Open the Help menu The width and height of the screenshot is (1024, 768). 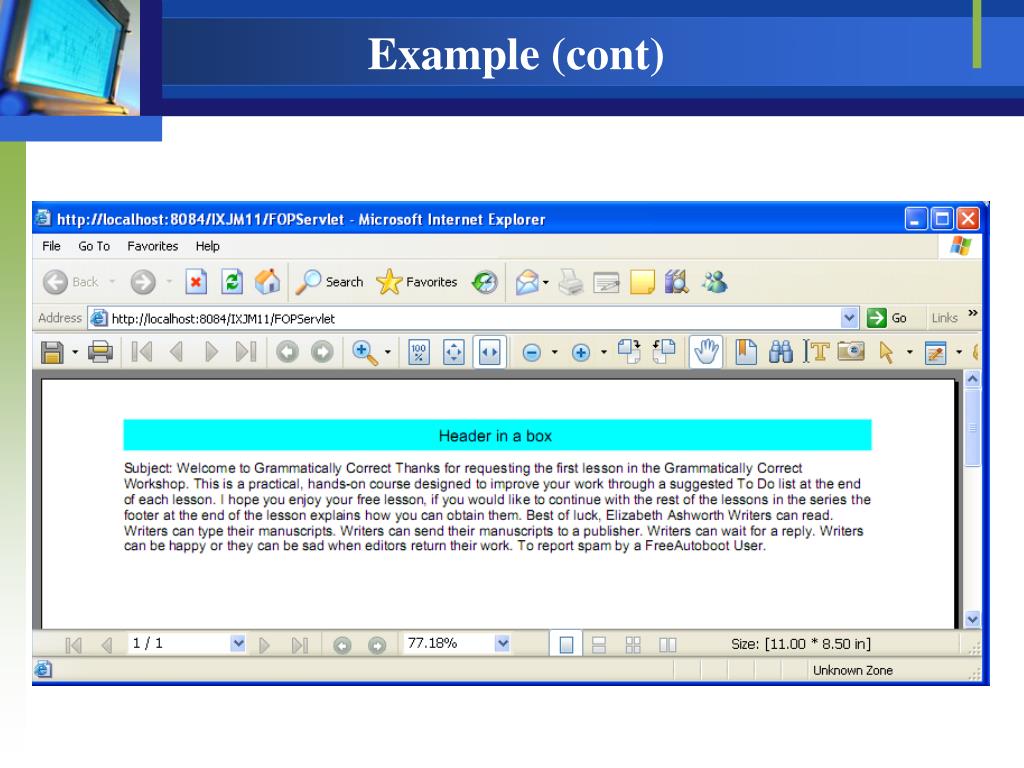click(x=208, y=246)
